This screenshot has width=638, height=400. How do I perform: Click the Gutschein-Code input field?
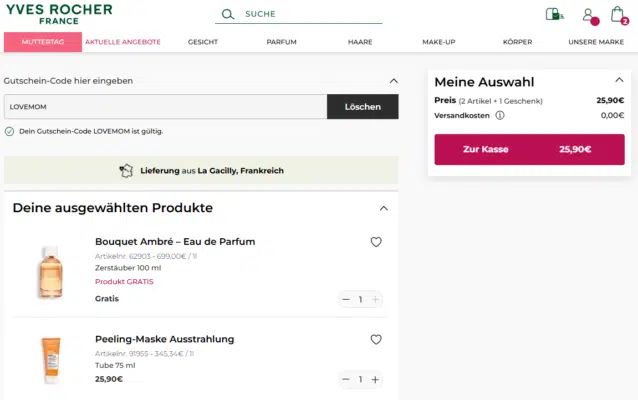point(165,107)
